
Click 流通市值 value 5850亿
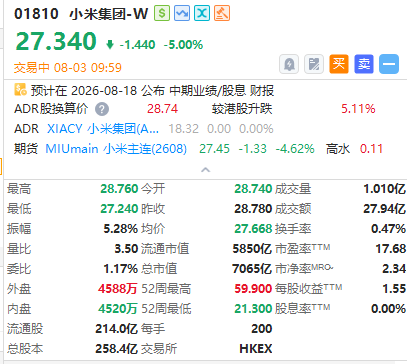252,249
